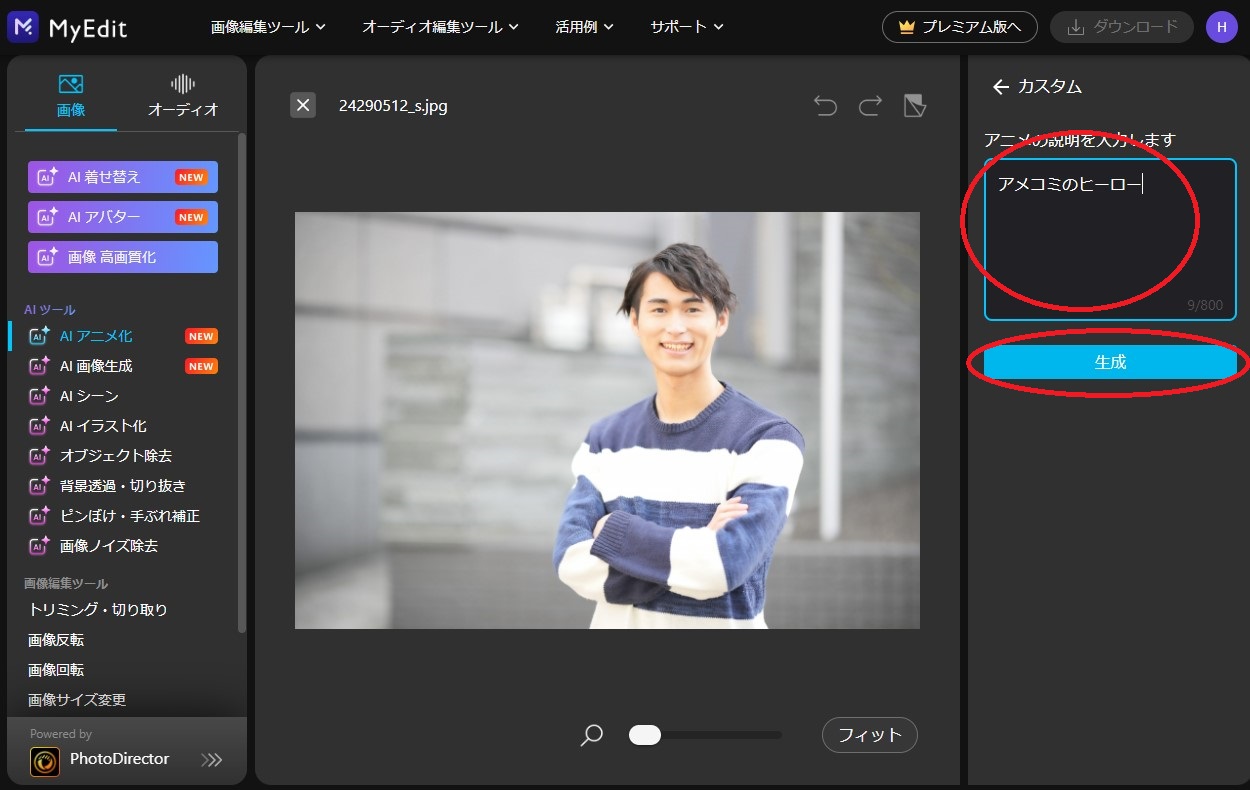Undo the last edit with the undo arrow
The image size is (1250, 790).
coord(825,106)
